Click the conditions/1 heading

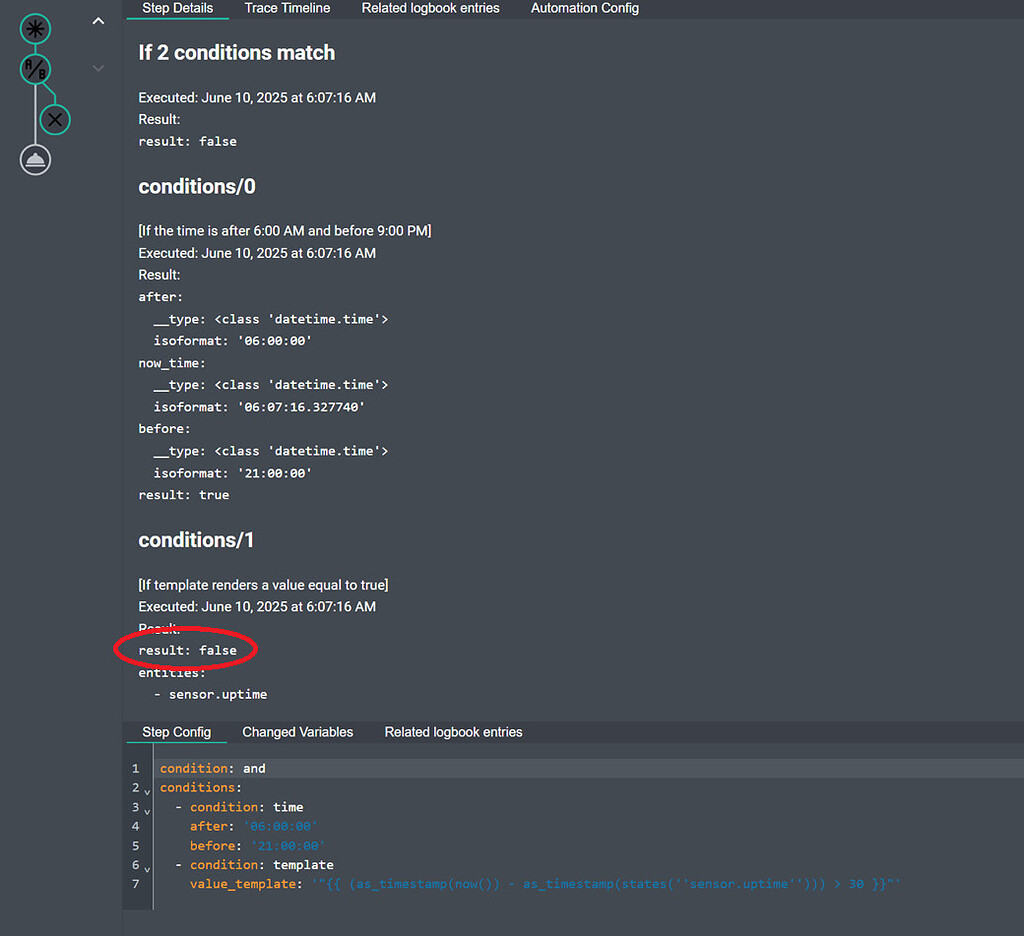pos(196,540)
